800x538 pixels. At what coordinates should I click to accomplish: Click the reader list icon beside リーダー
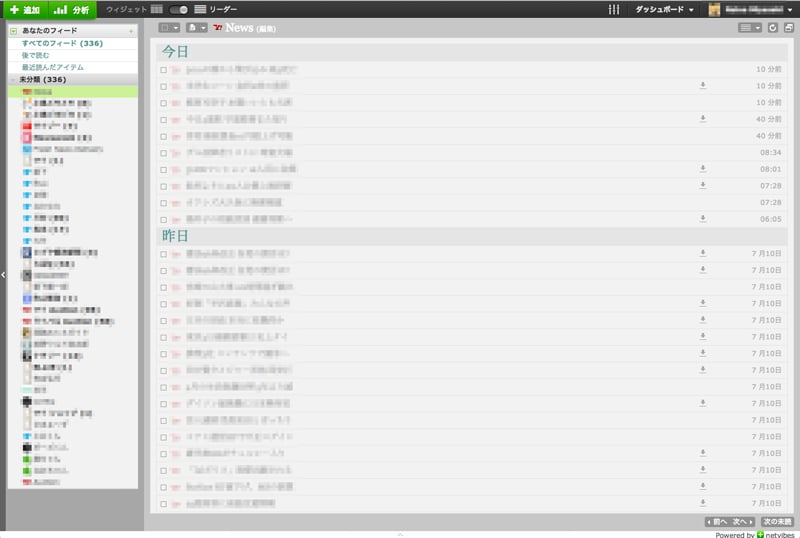[200, 9]
